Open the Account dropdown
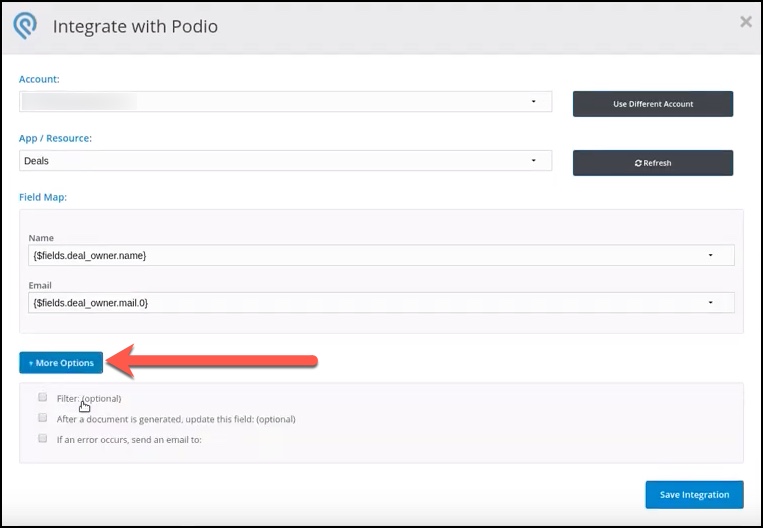The height and width of the screenshot is (528, 763). coord(285,101)
